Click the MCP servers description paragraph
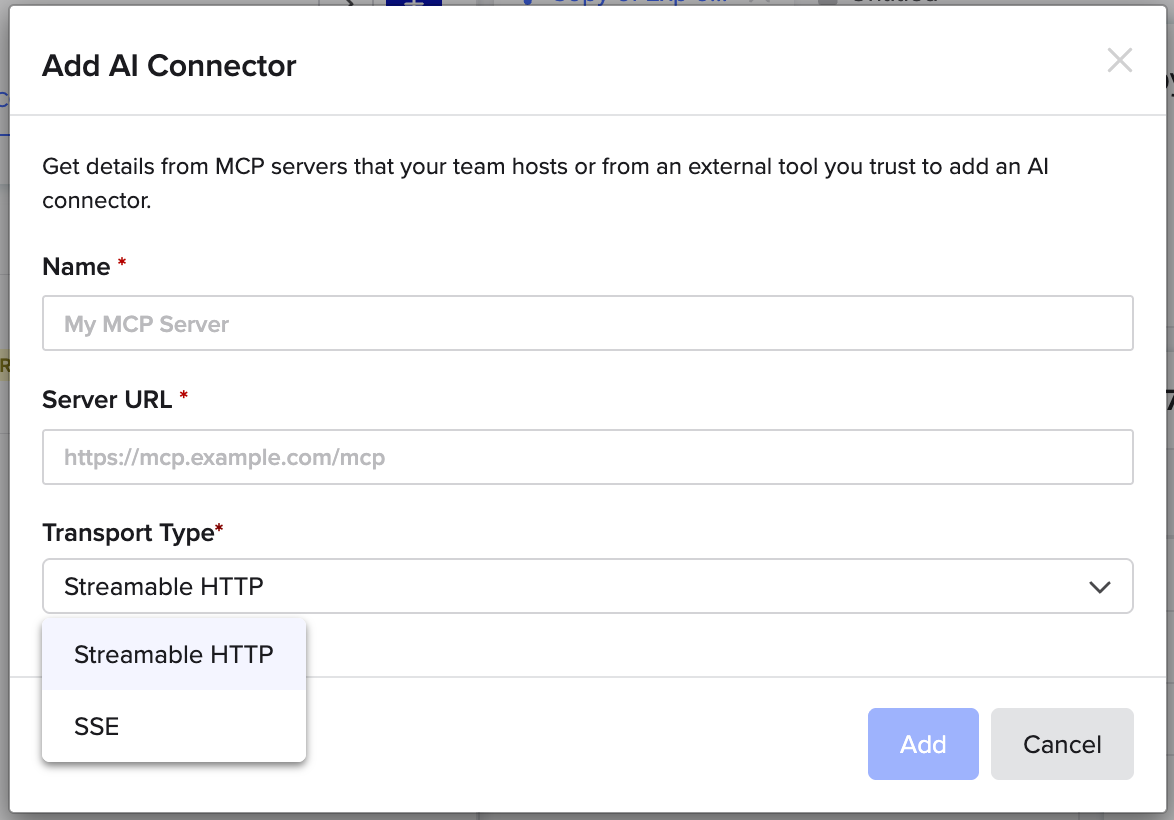1174x820 pixels. [x=545, y=182]
